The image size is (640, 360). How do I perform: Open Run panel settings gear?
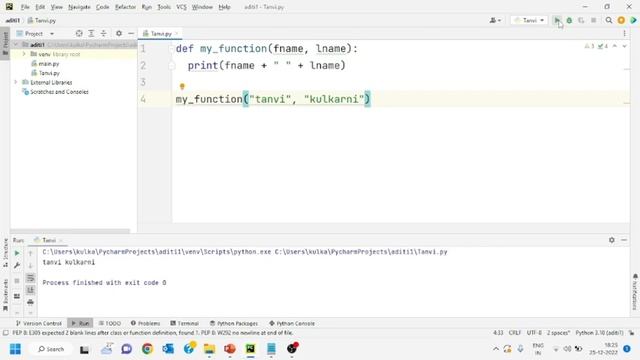tap(611, 240)
